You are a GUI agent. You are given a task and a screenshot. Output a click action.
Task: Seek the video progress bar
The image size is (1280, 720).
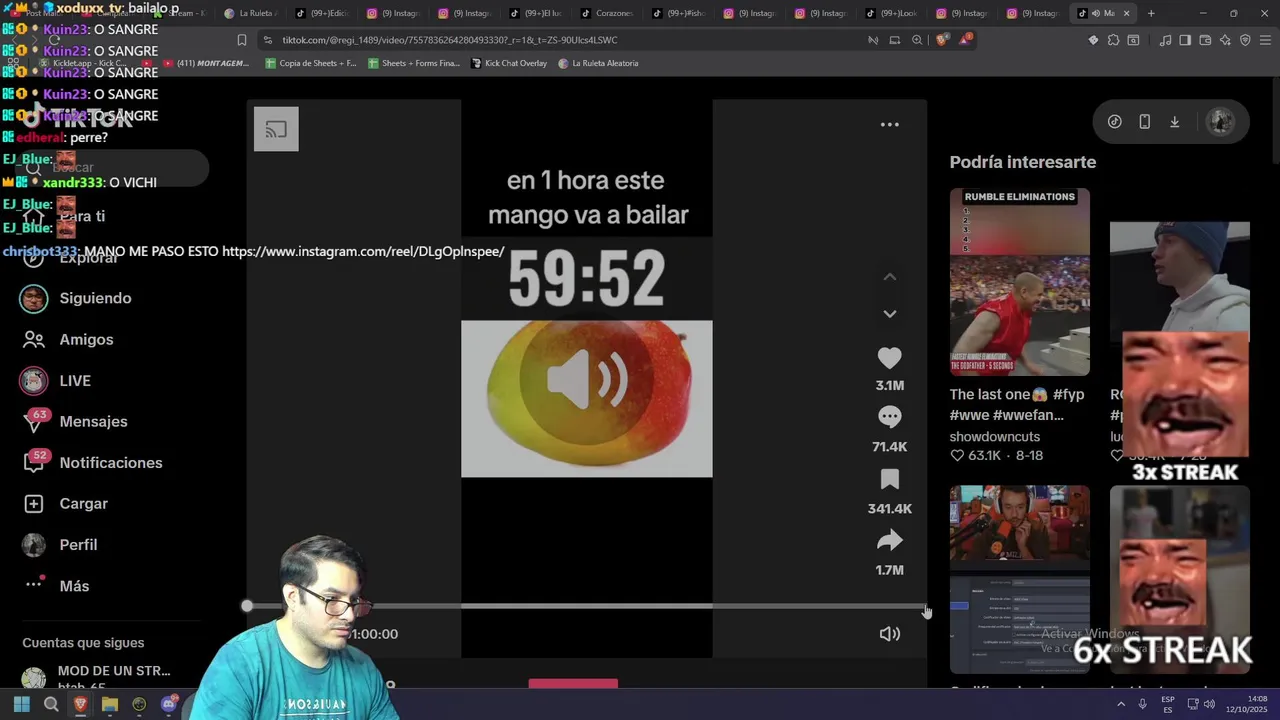coord(587,606)
